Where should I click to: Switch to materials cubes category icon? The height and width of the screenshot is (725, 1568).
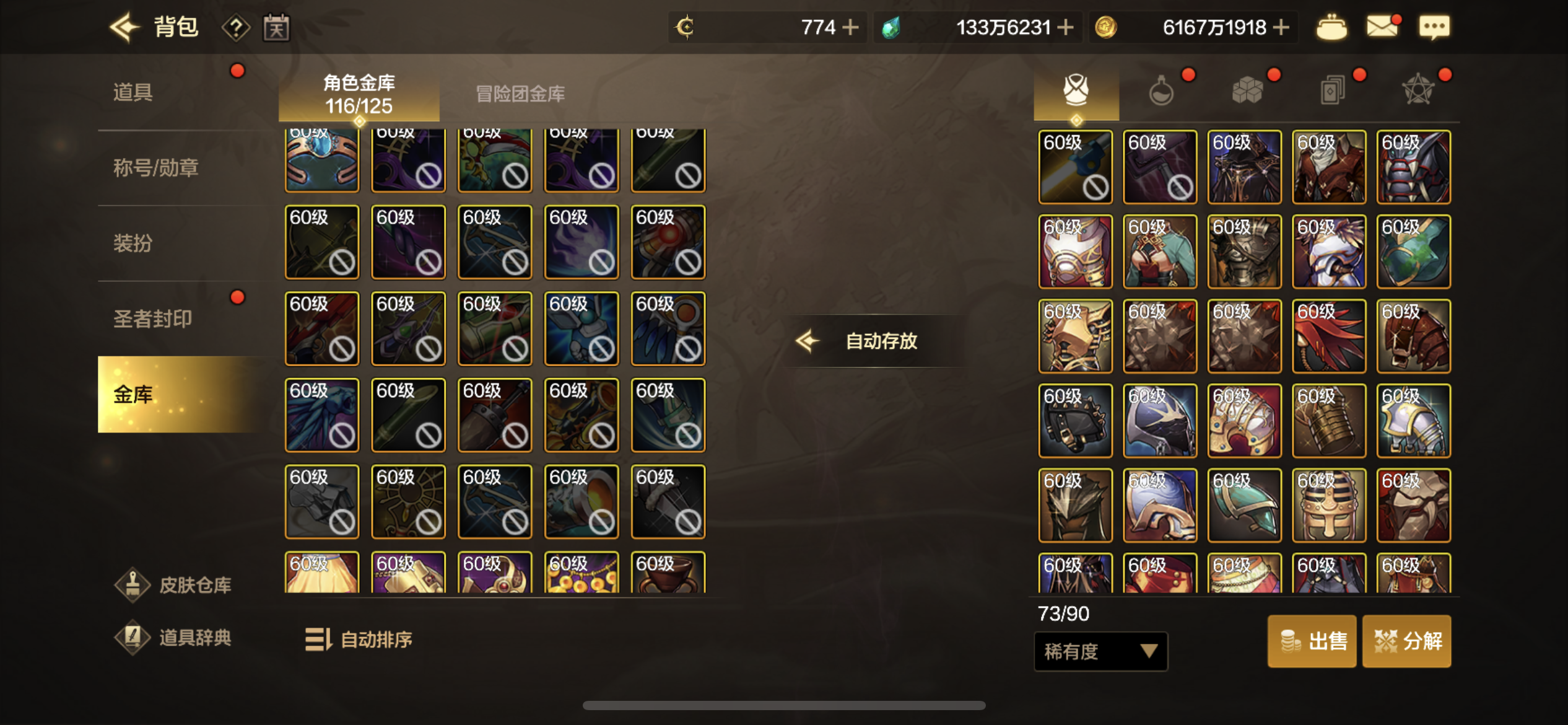click(1247, 91)
